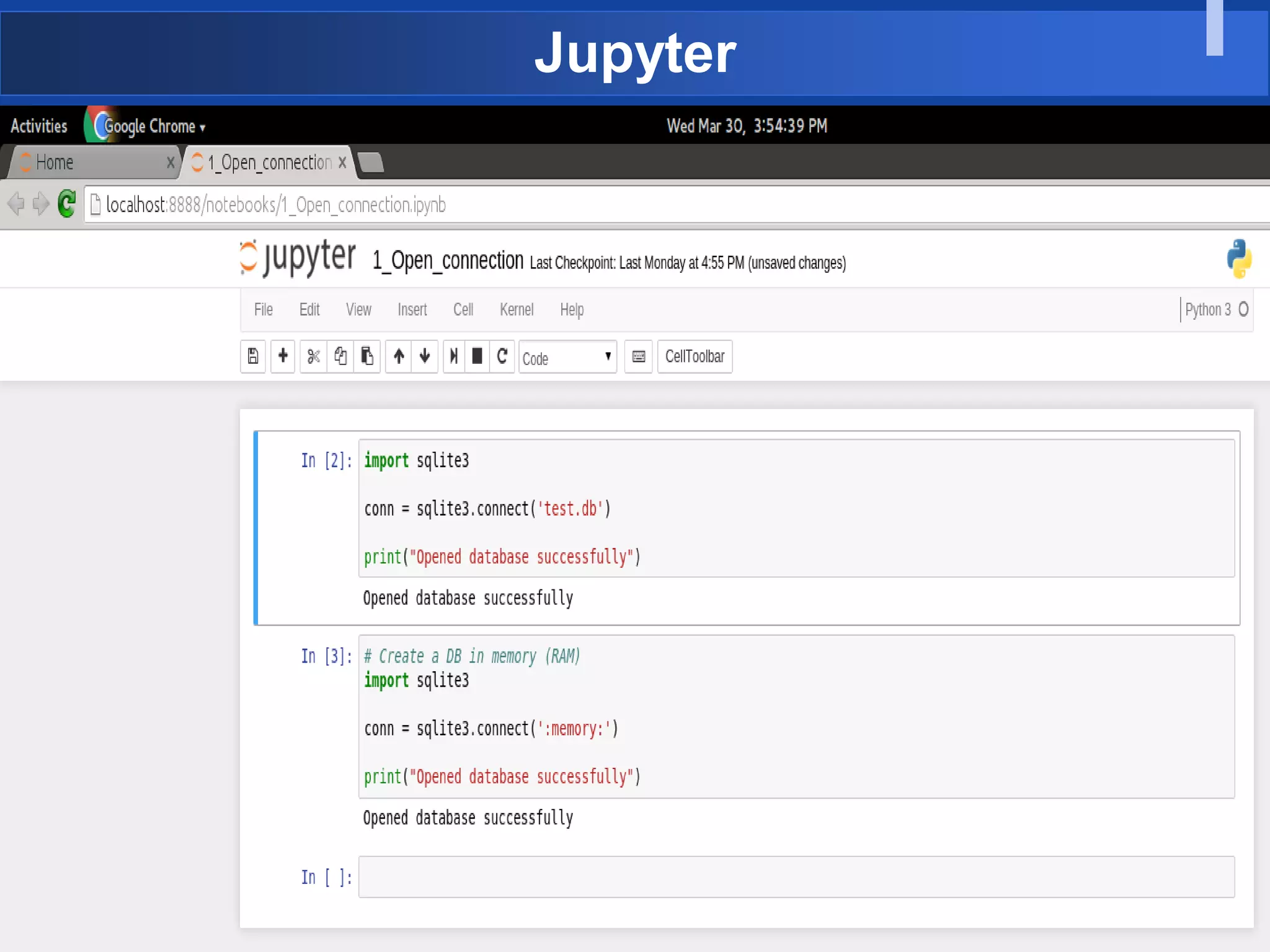Open the clock and calendar panel

pos(747,126)
